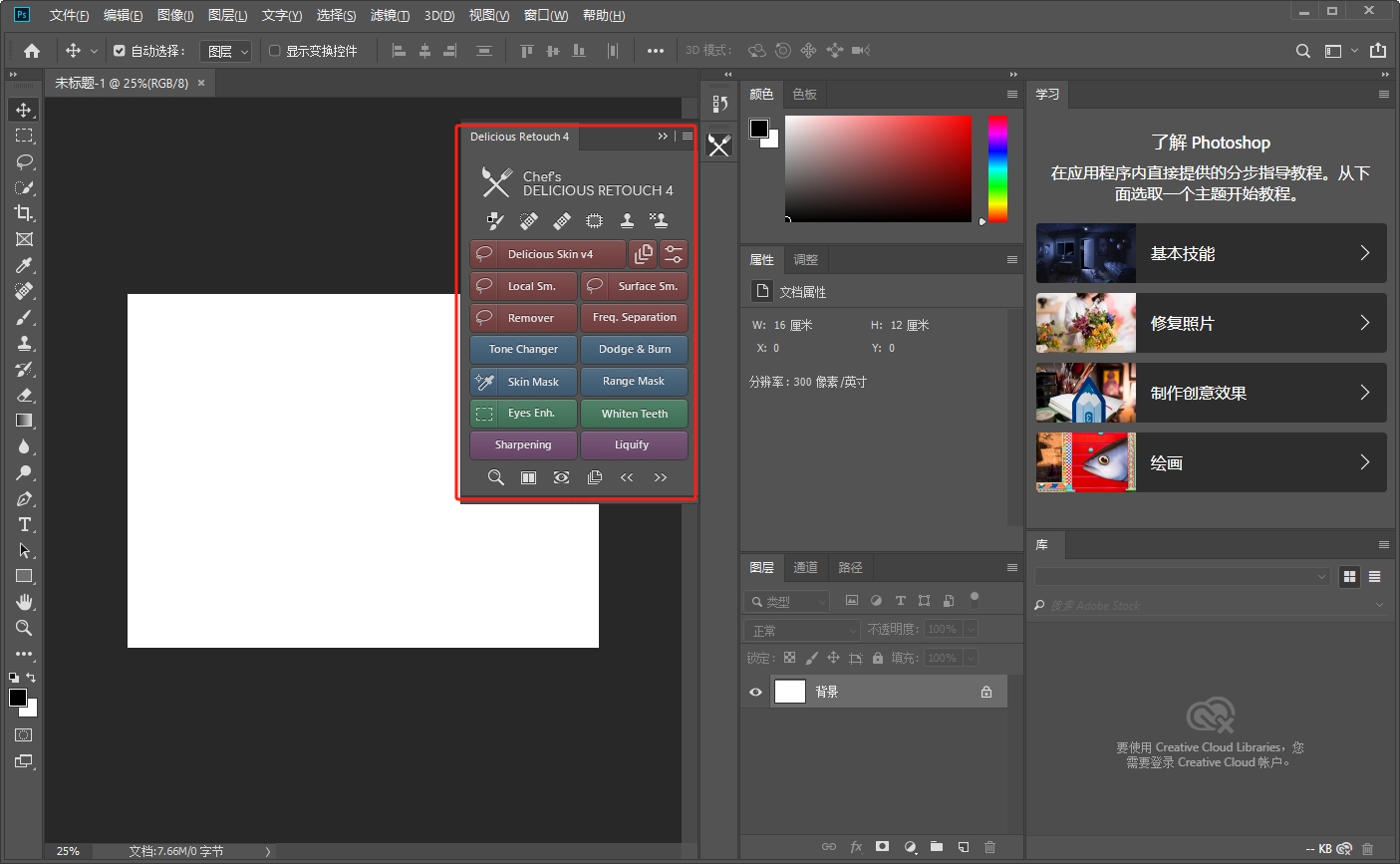Select the Pen tool
Image resolution: width=1400 pixels, height=864 pixels.
[x=24, y=498]
